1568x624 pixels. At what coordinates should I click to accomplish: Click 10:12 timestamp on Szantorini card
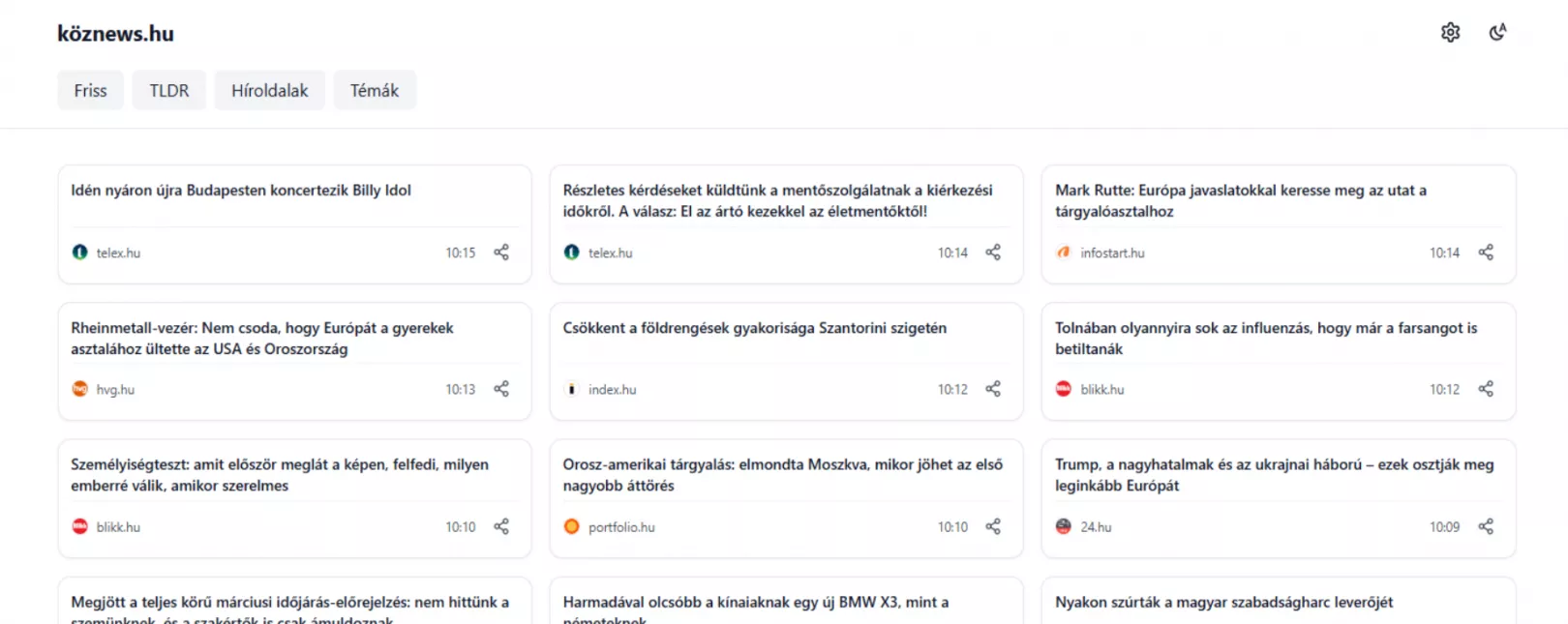pos(952,389)
